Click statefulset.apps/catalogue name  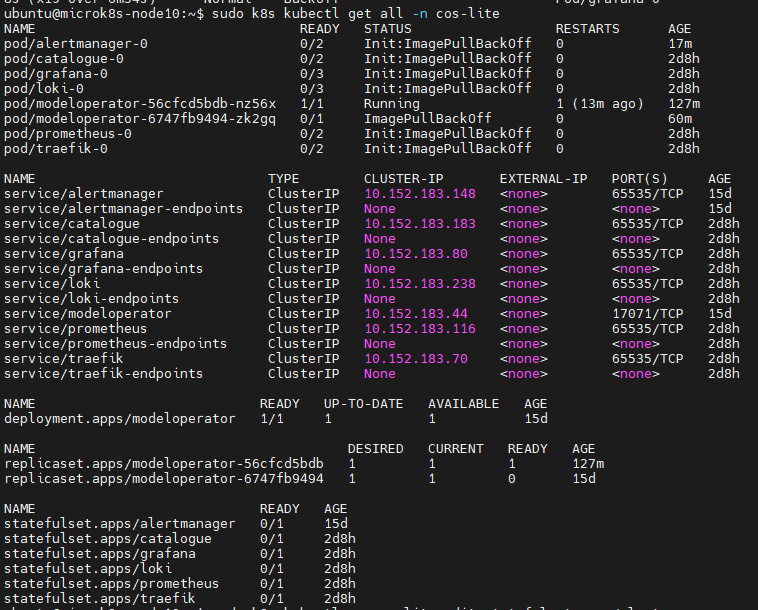(107, 538)
